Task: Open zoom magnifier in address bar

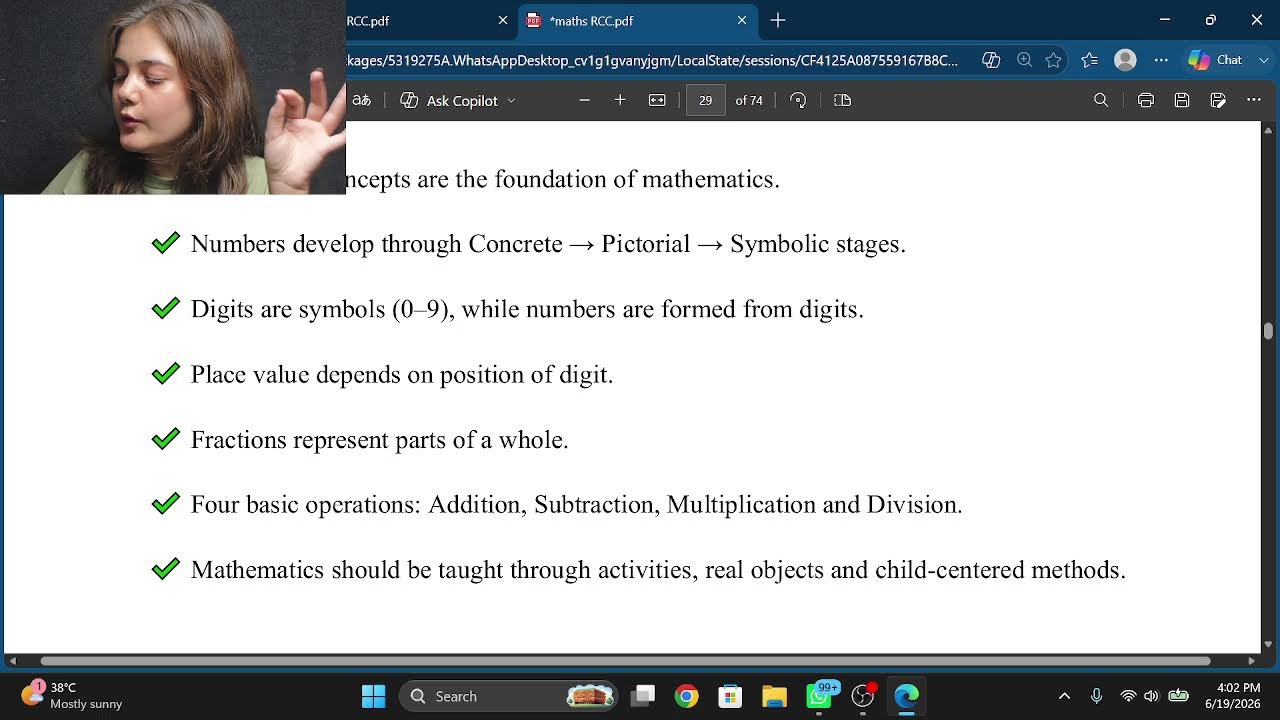Action: [1024, 60]
